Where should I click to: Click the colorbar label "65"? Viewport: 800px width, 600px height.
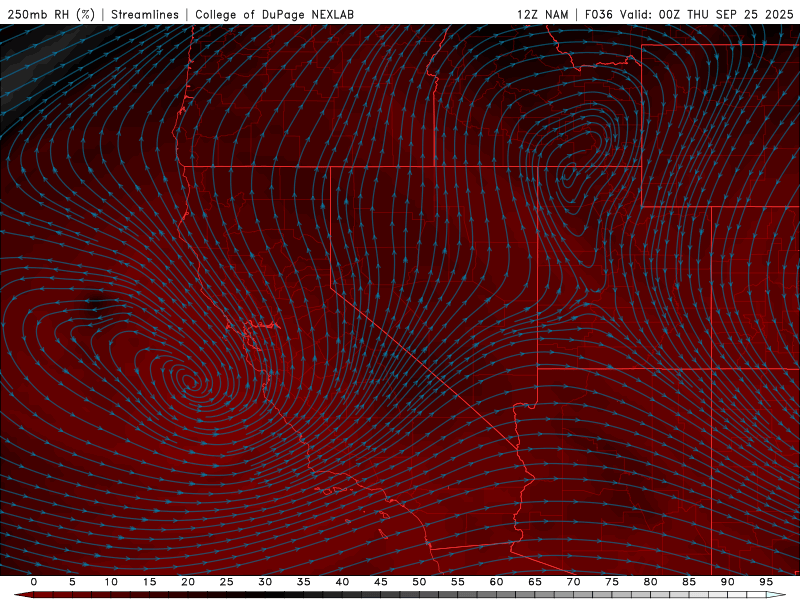[x=535, y=582]
